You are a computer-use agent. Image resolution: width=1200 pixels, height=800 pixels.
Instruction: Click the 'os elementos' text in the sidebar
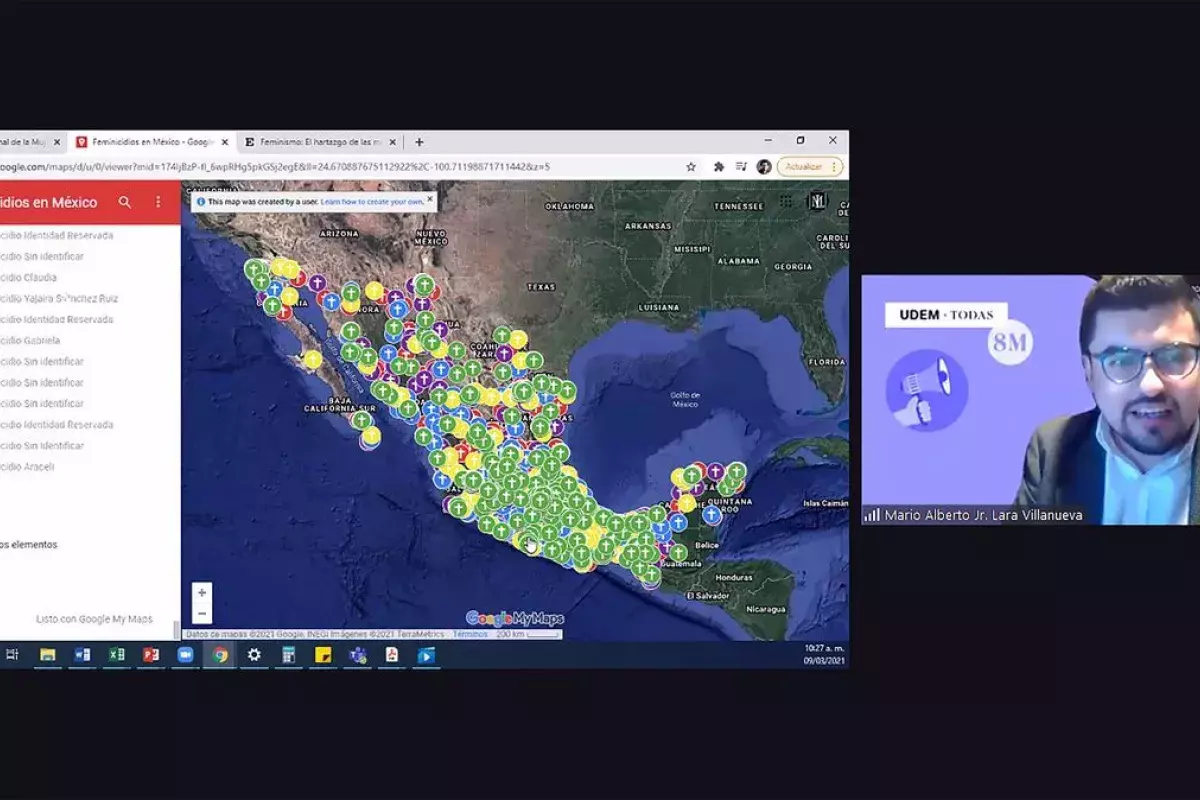pos(29,545)
